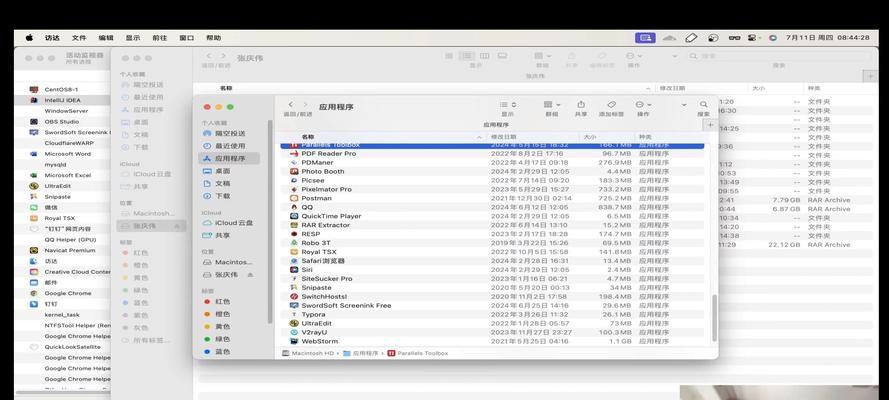This screenshot has width=889, height=400.
Task: Click the Share (共享) toolbar icon
Action: (581, 105)
